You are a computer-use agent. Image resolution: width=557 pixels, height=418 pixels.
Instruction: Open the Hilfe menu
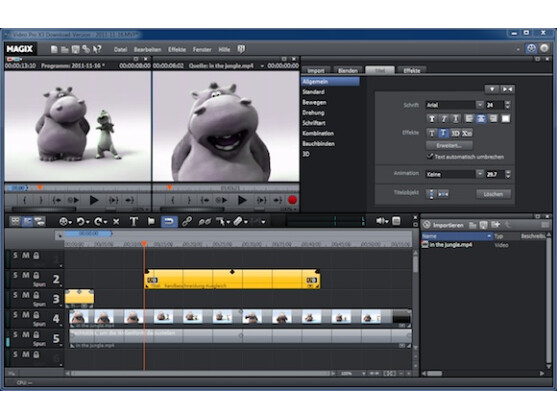click(x=224, y=50)
